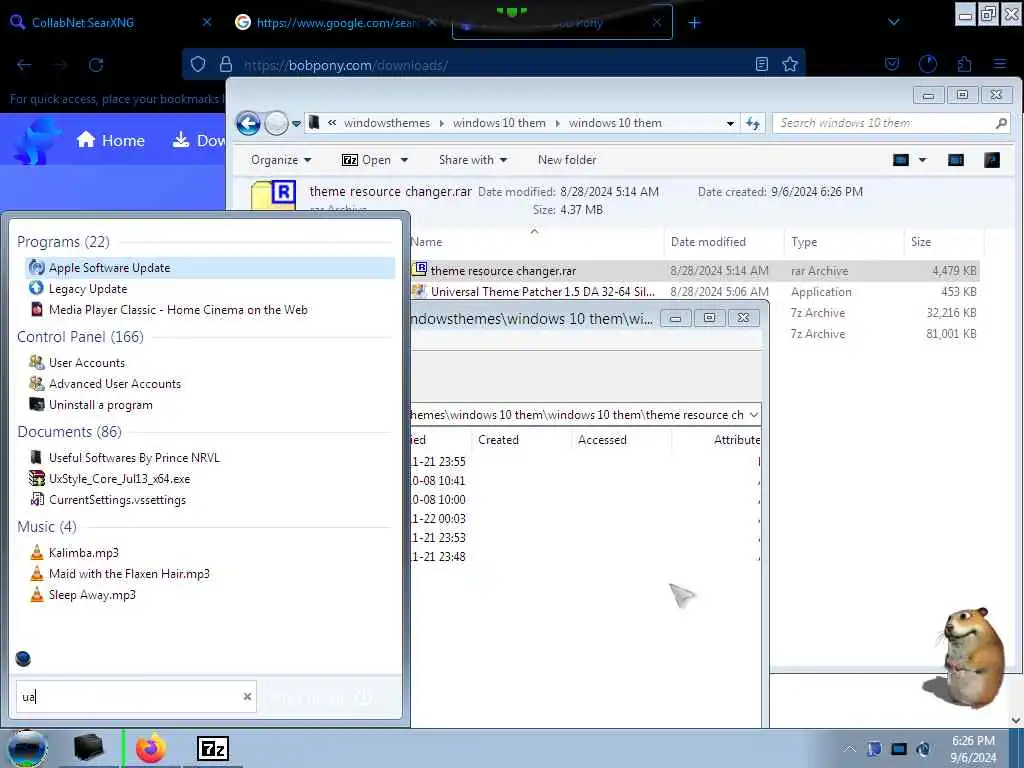Refresh the Explorer address bar

(753, 123)
